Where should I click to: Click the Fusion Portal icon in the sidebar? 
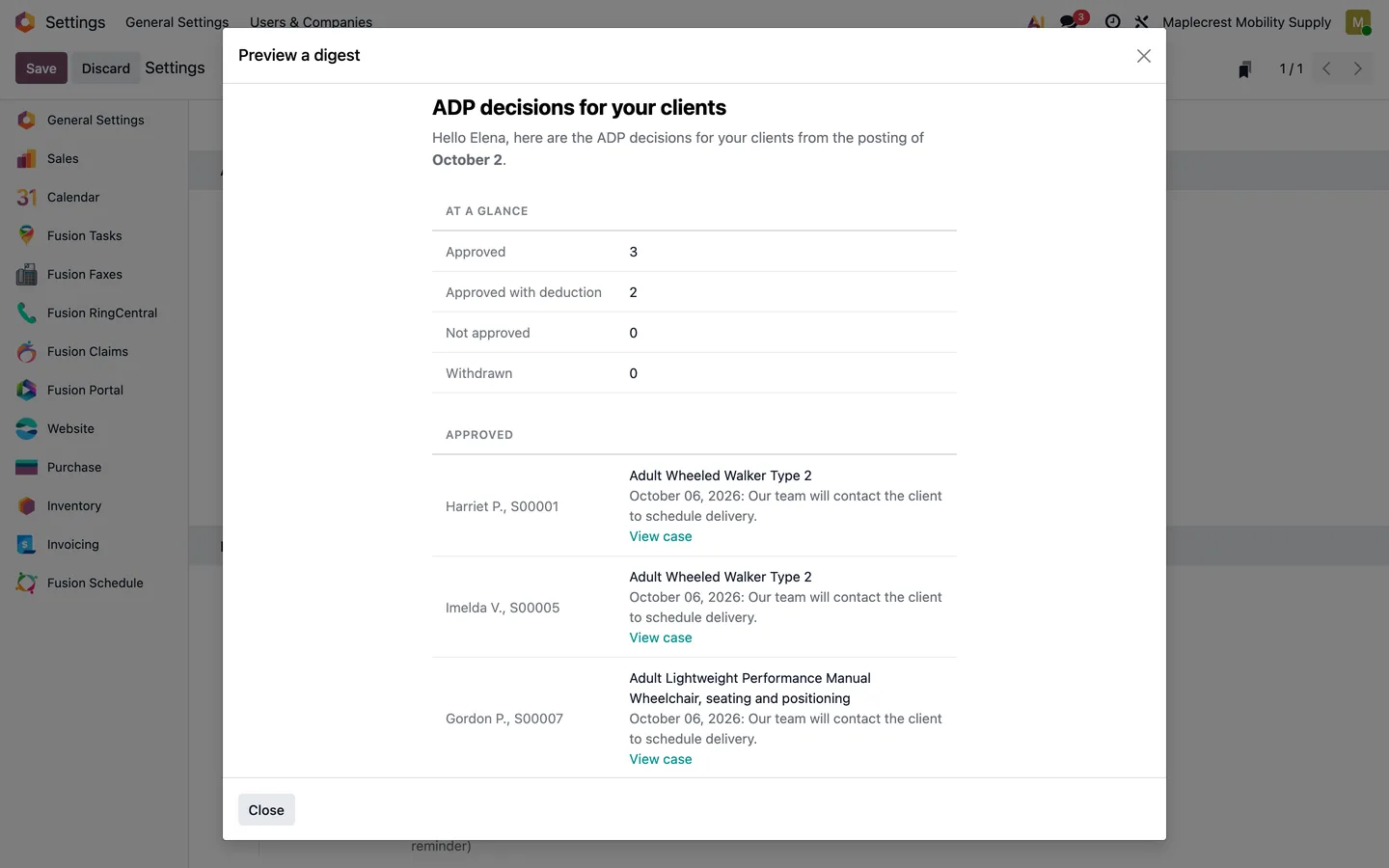click(x=27, y=390)
